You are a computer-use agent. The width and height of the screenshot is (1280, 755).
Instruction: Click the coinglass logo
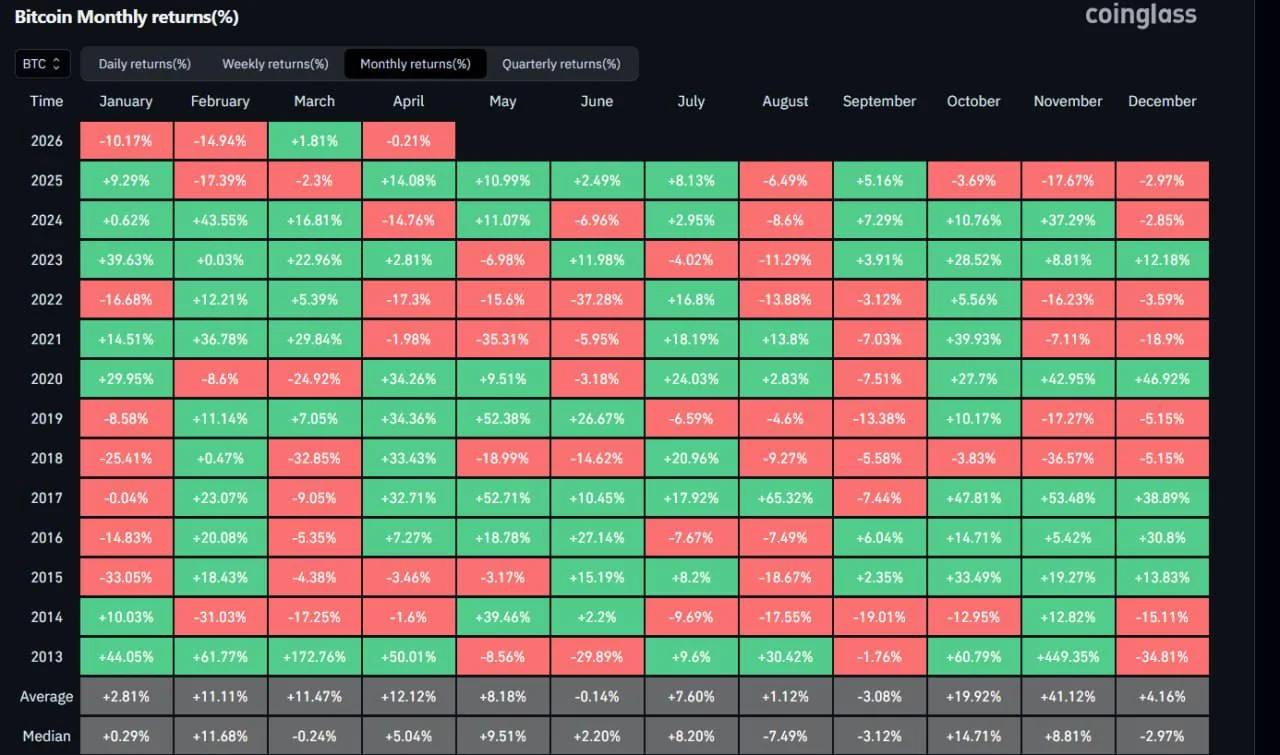click(x=1140, y=15)
